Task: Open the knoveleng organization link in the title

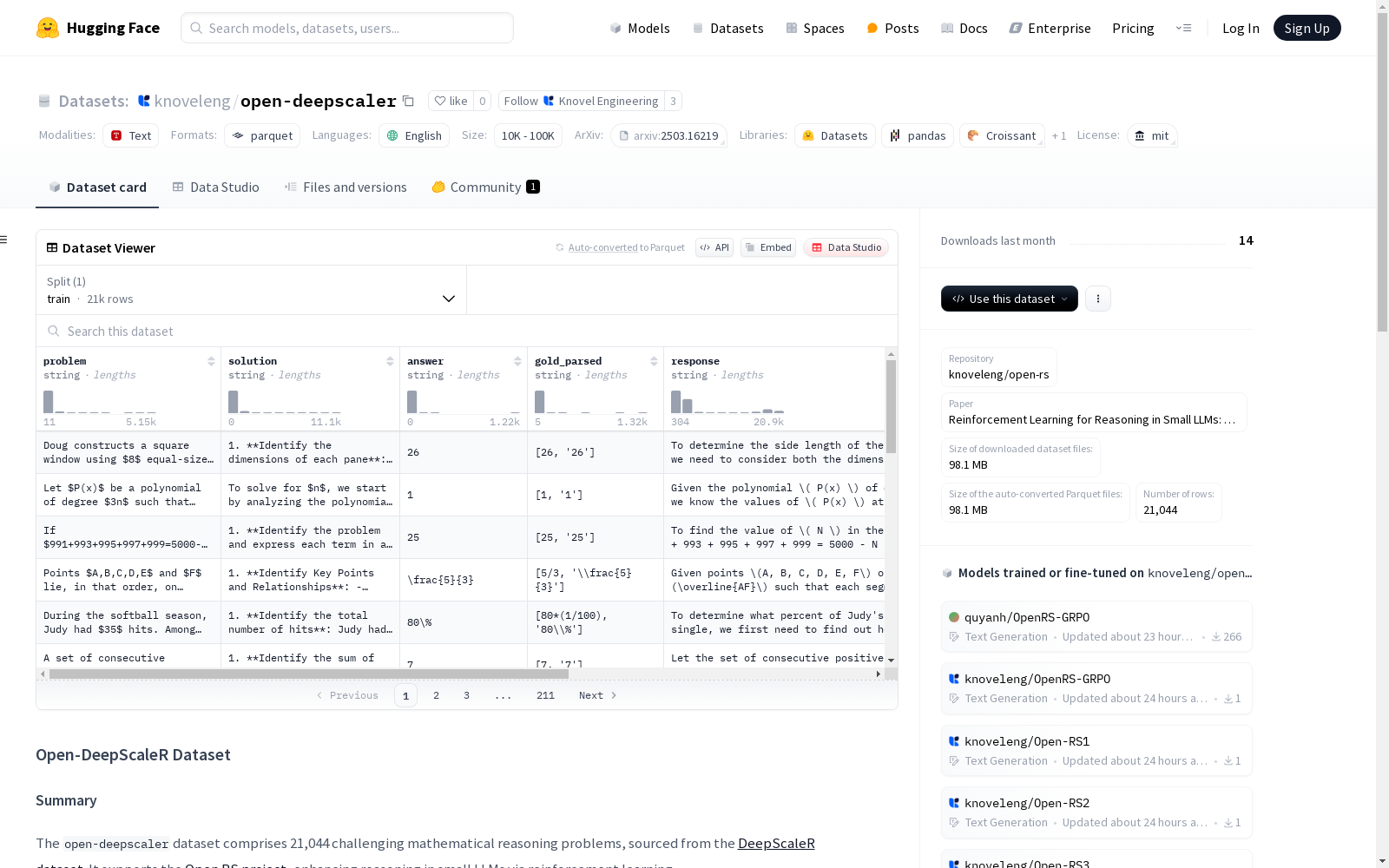Action: (x=192, y=101)
